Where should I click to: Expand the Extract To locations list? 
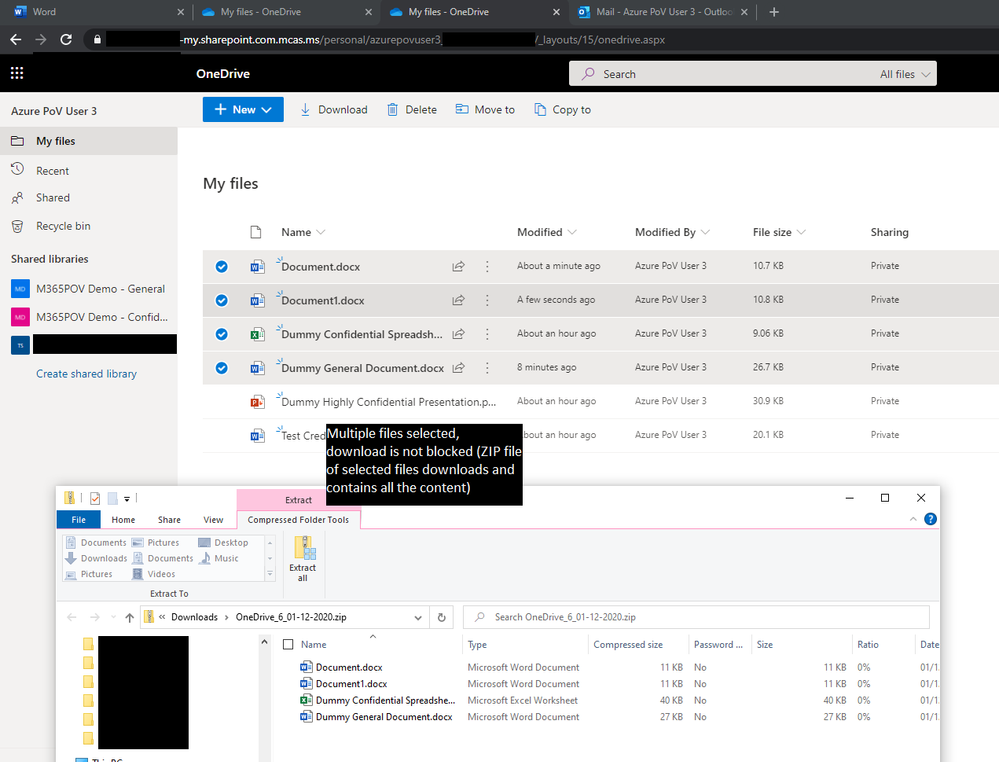click(270, 574)
